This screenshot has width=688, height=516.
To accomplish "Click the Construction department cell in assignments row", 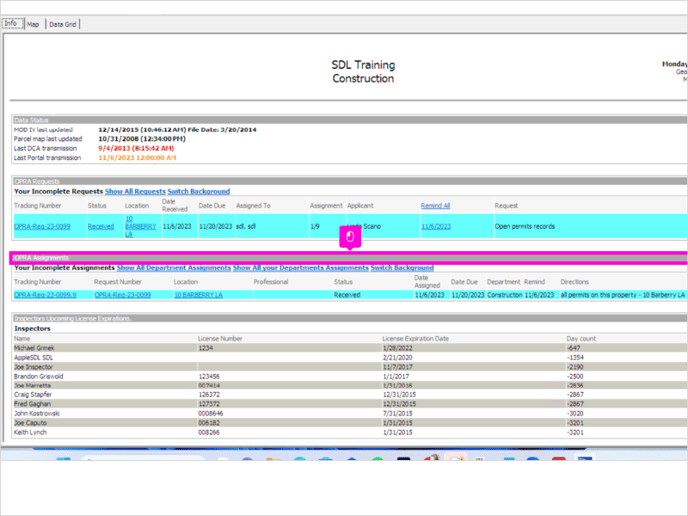I will [x=505, y=295].
